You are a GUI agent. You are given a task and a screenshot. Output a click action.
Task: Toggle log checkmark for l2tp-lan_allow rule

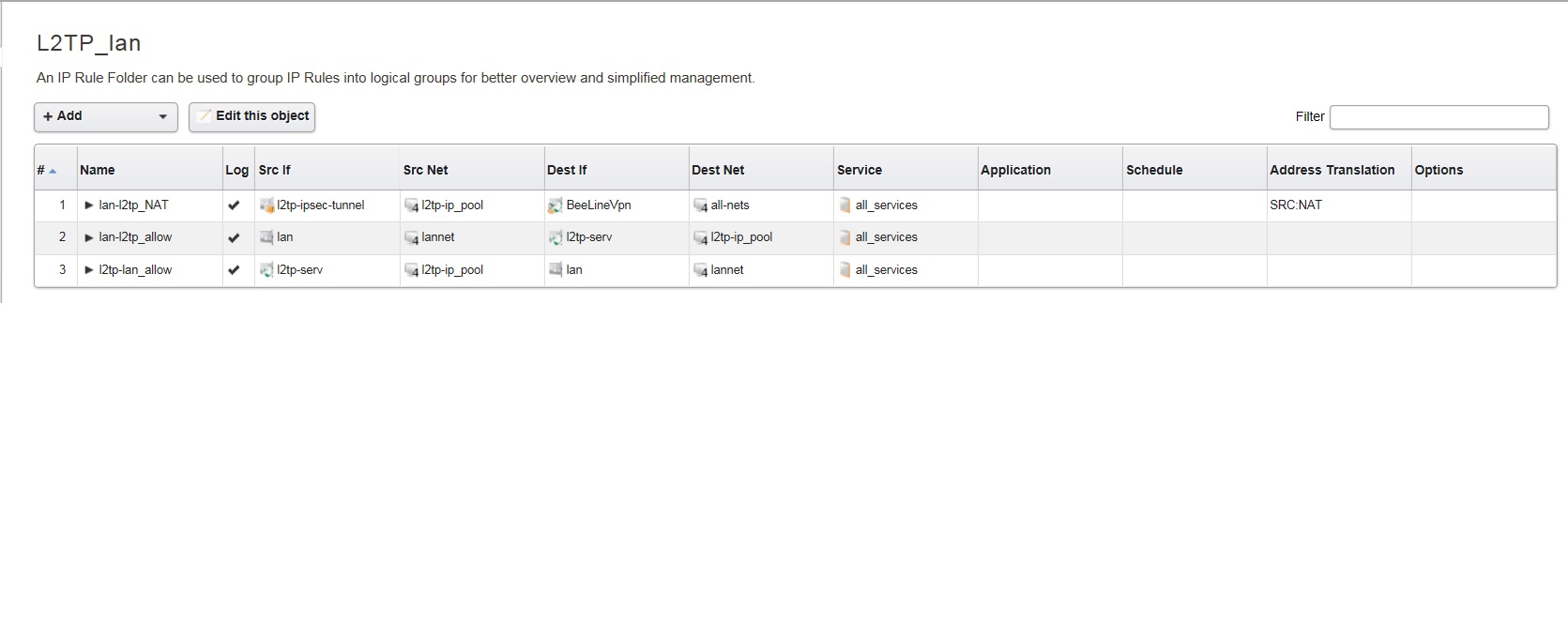234,270
